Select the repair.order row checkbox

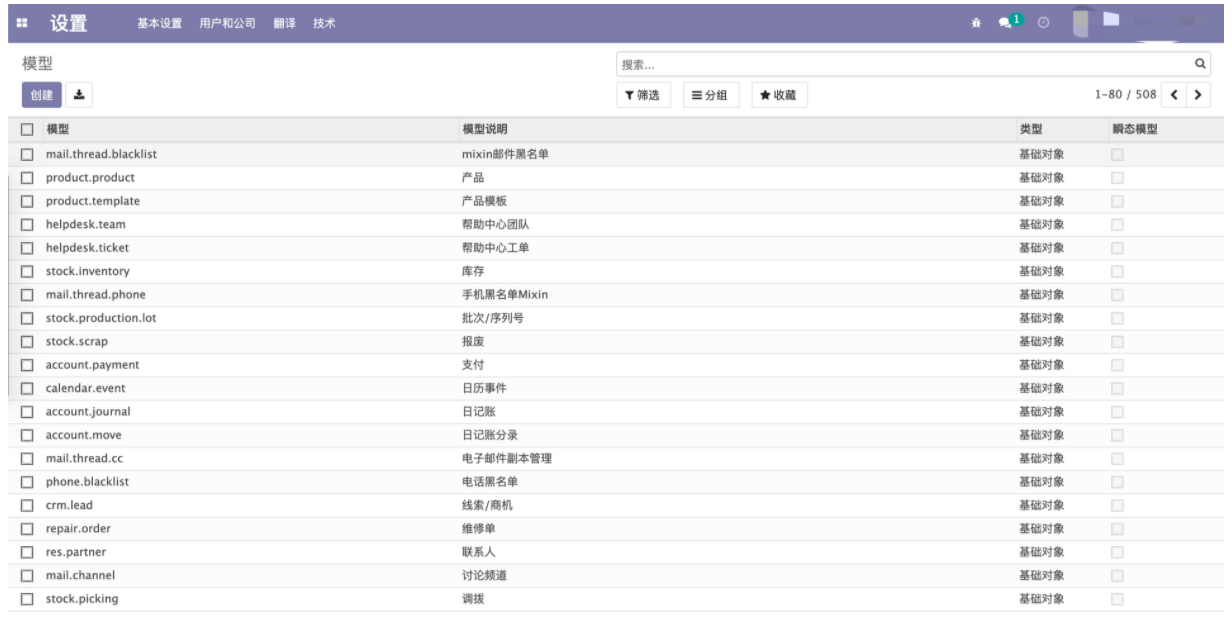click(28, 529)
